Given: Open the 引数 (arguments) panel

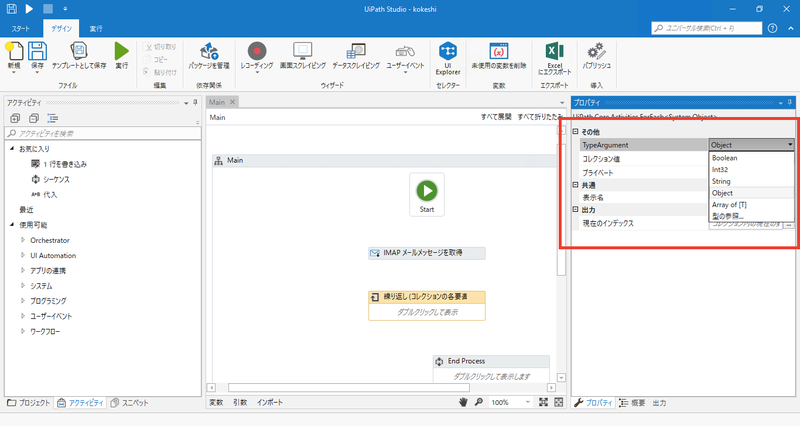Looking at the screenshot, I should click(240, 403).
